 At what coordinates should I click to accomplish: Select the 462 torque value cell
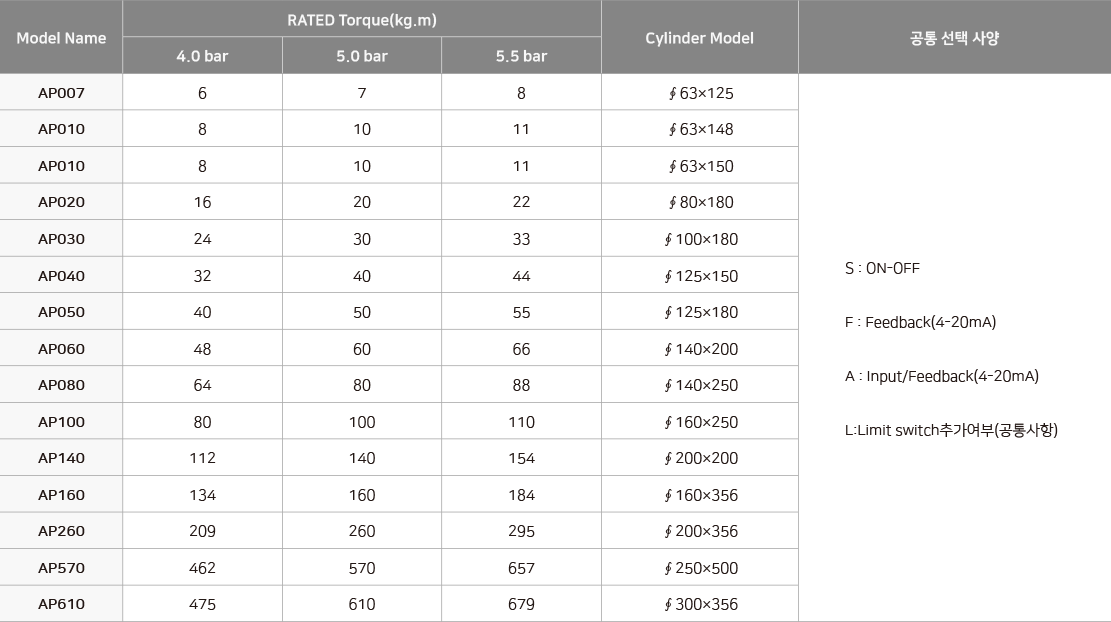pos(202,568)
